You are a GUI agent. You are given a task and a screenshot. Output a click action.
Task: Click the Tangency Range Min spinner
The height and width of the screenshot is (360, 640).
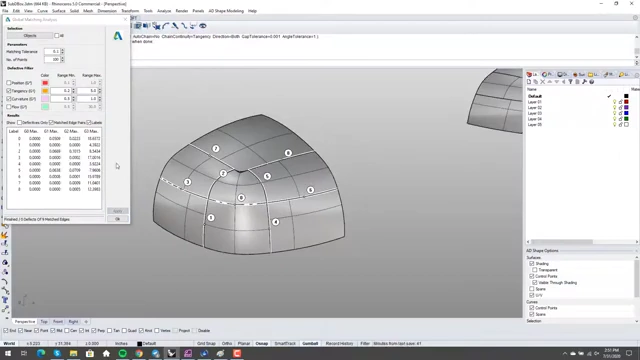[73, 91]
